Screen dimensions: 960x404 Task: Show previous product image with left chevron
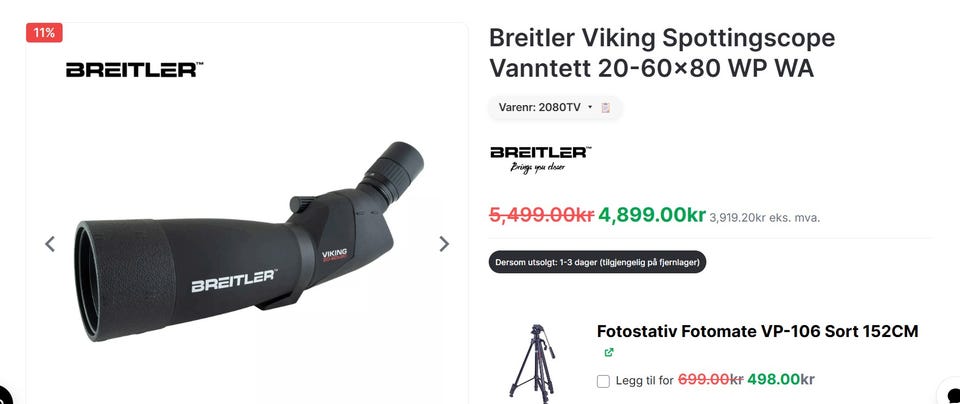click(50, 244)
